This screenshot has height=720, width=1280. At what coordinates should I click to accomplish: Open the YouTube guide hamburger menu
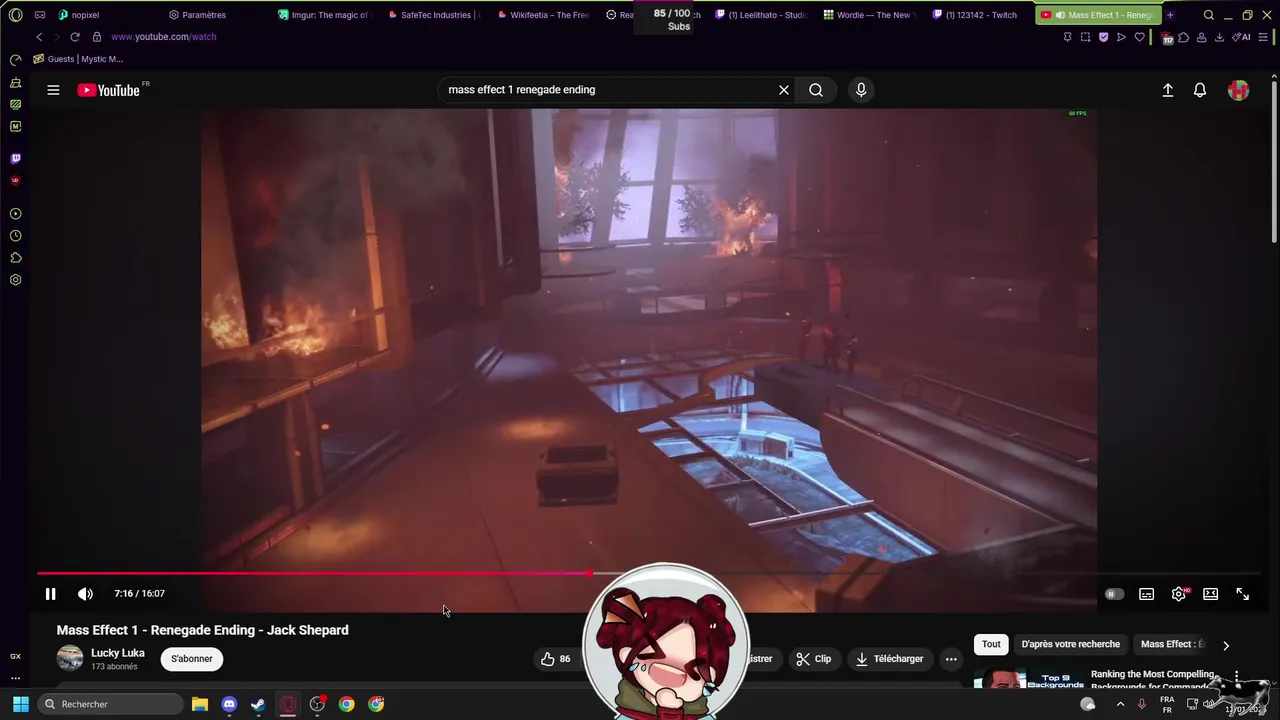53,90
